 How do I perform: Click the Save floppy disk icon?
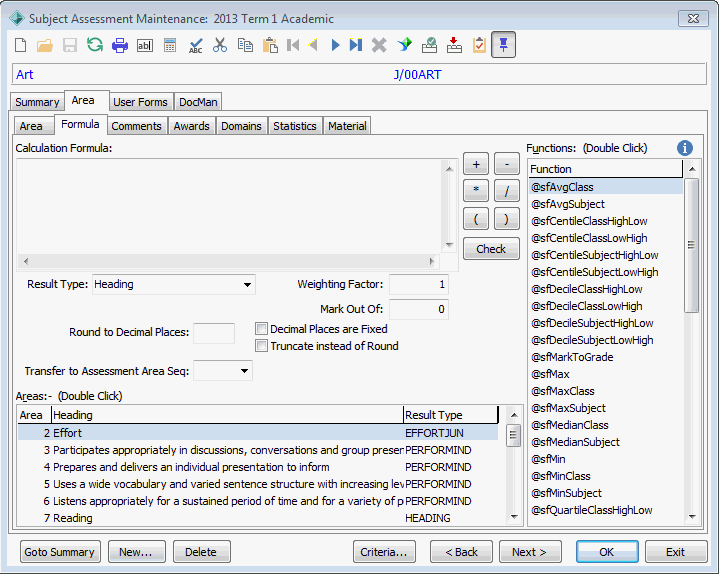[70, 45]
